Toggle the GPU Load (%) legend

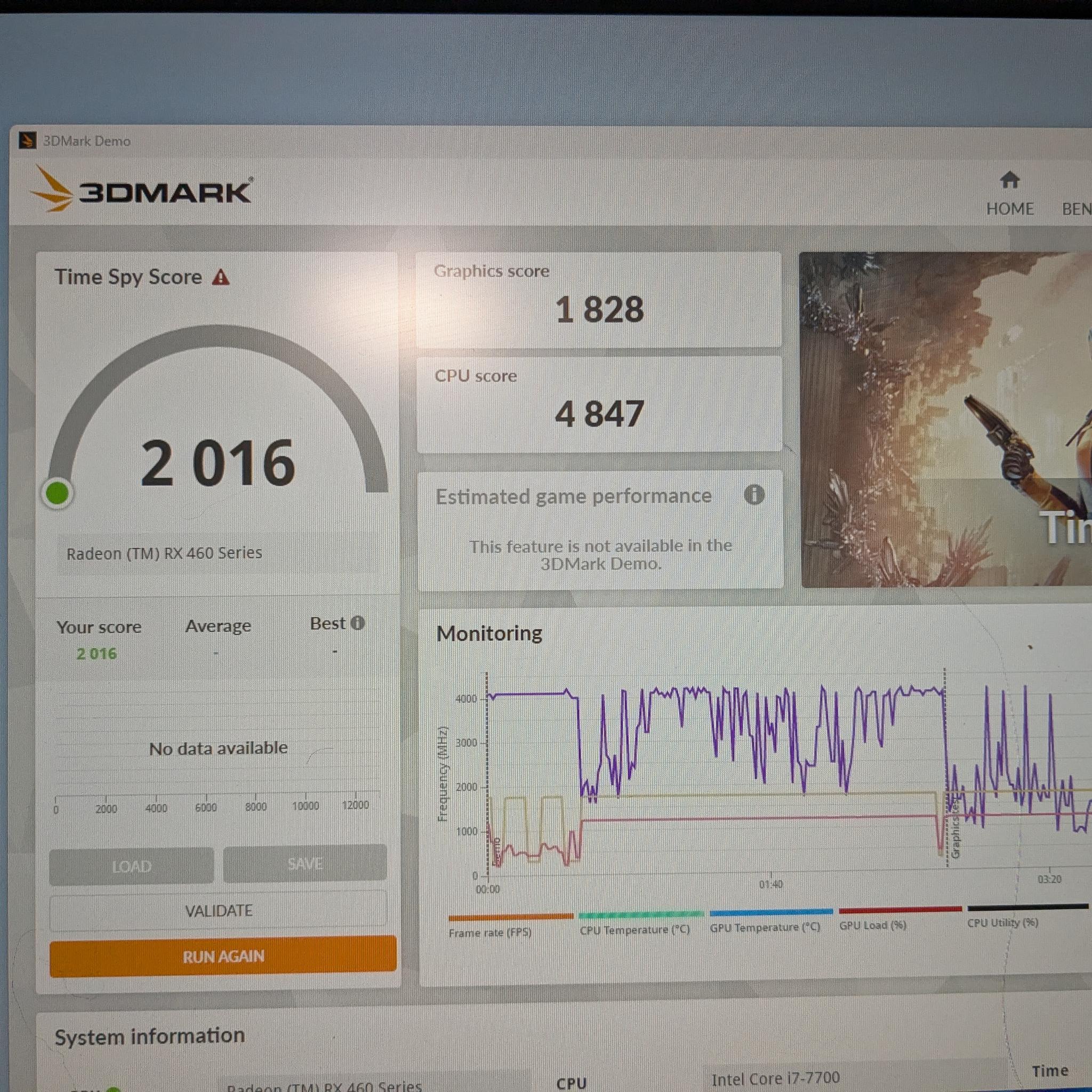point(901,919)
